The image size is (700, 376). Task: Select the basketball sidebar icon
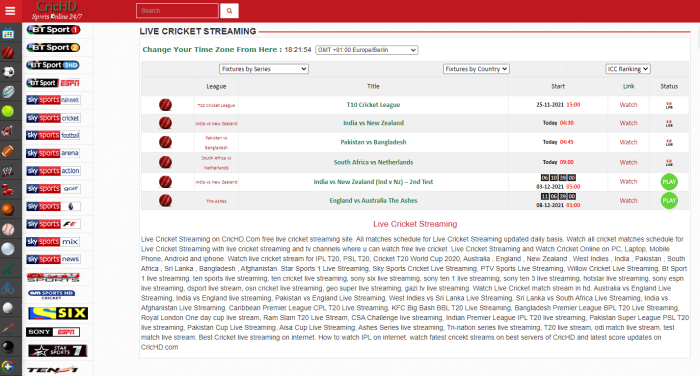[x=8, y=209]
